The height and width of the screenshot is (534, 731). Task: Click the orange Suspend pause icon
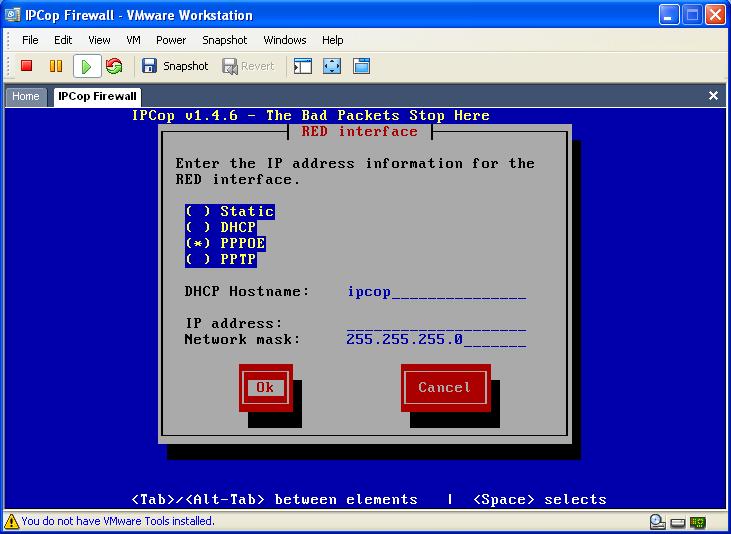coord(56,66)
